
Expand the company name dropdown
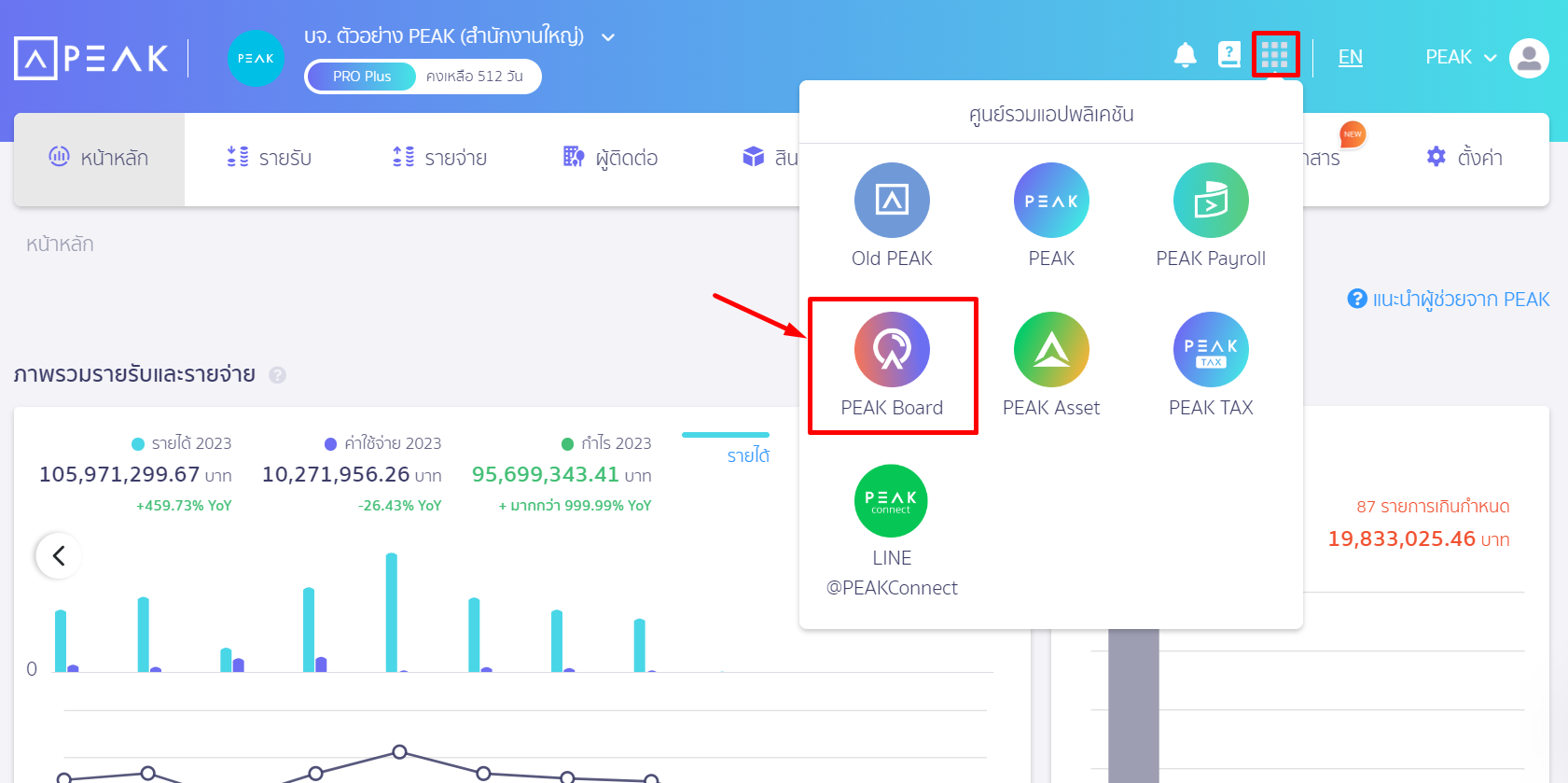[x=608, y=37]
